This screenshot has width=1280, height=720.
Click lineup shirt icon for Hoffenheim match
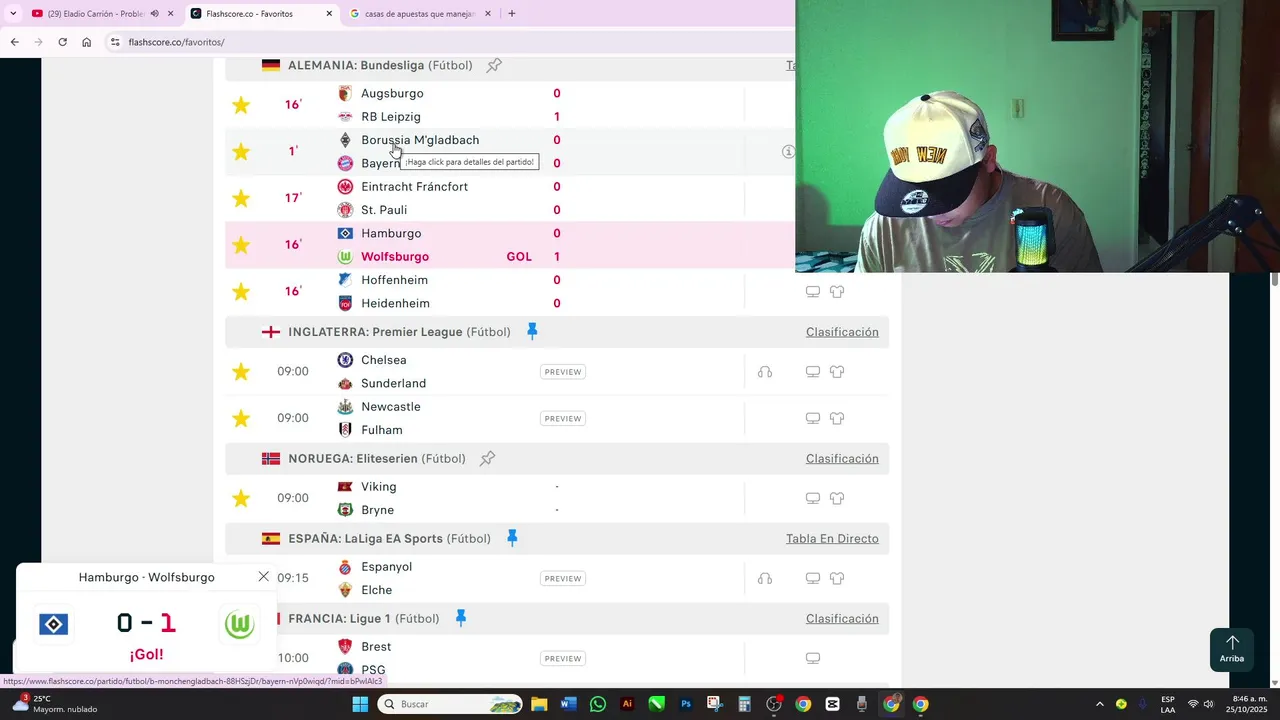point(837,292)
